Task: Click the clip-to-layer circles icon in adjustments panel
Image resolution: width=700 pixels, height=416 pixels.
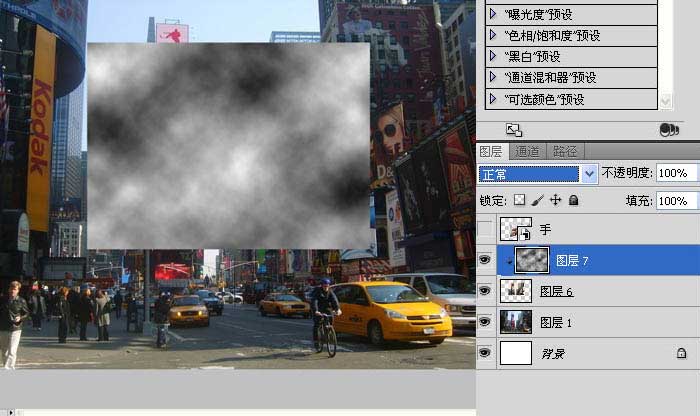Action: (669, 130)
